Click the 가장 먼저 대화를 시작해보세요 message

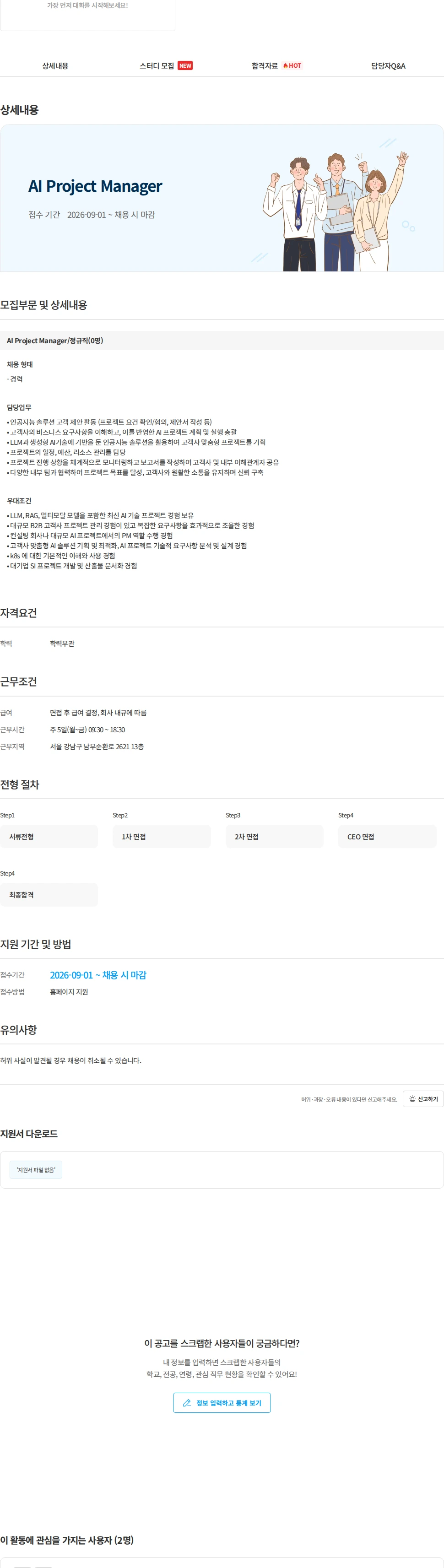tap(88, 5)
